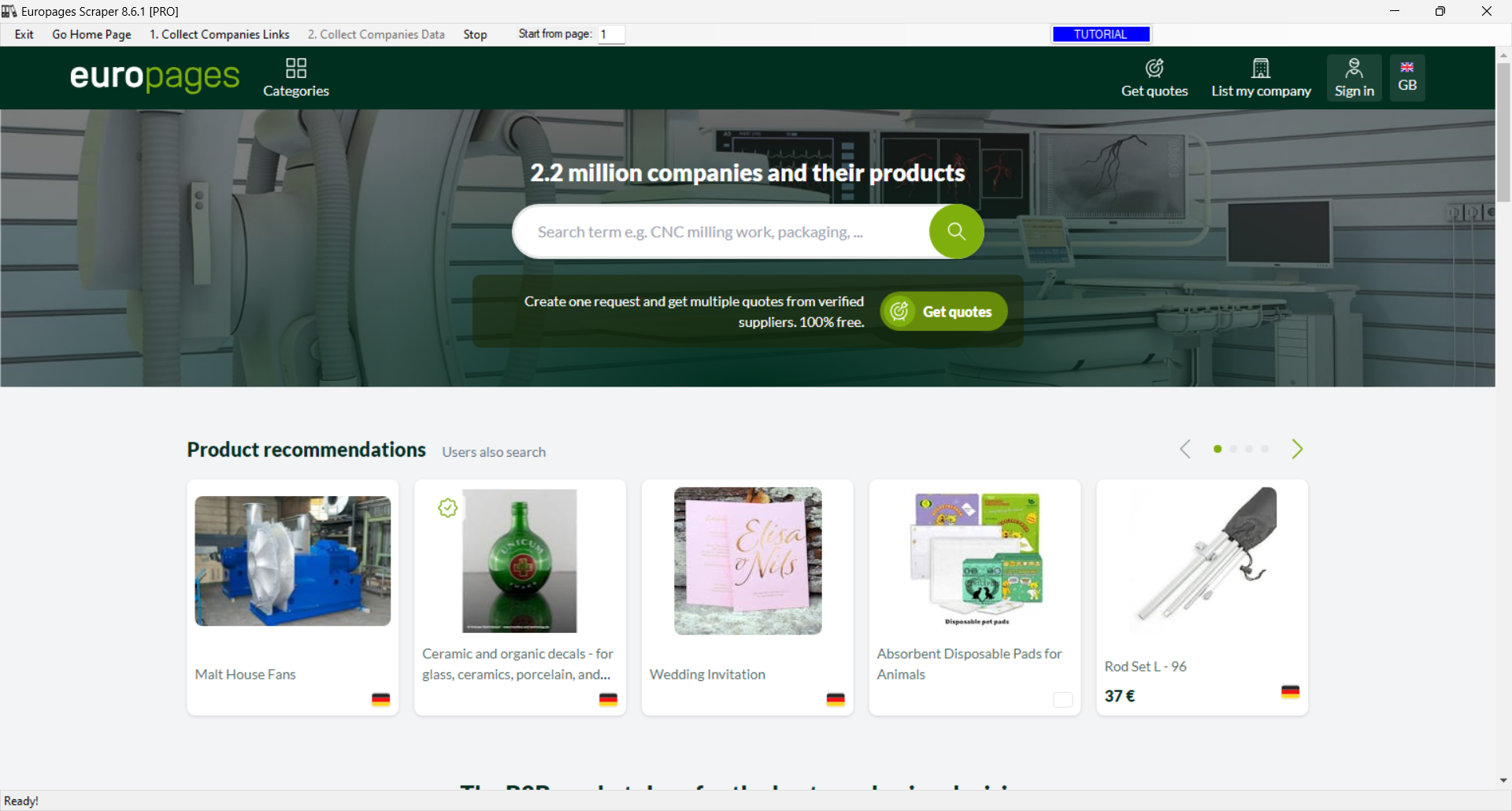The height and width of the screenshot is (811, 1512).
Task: Close the Europages Scraper window
Action: click(1487, 11)
